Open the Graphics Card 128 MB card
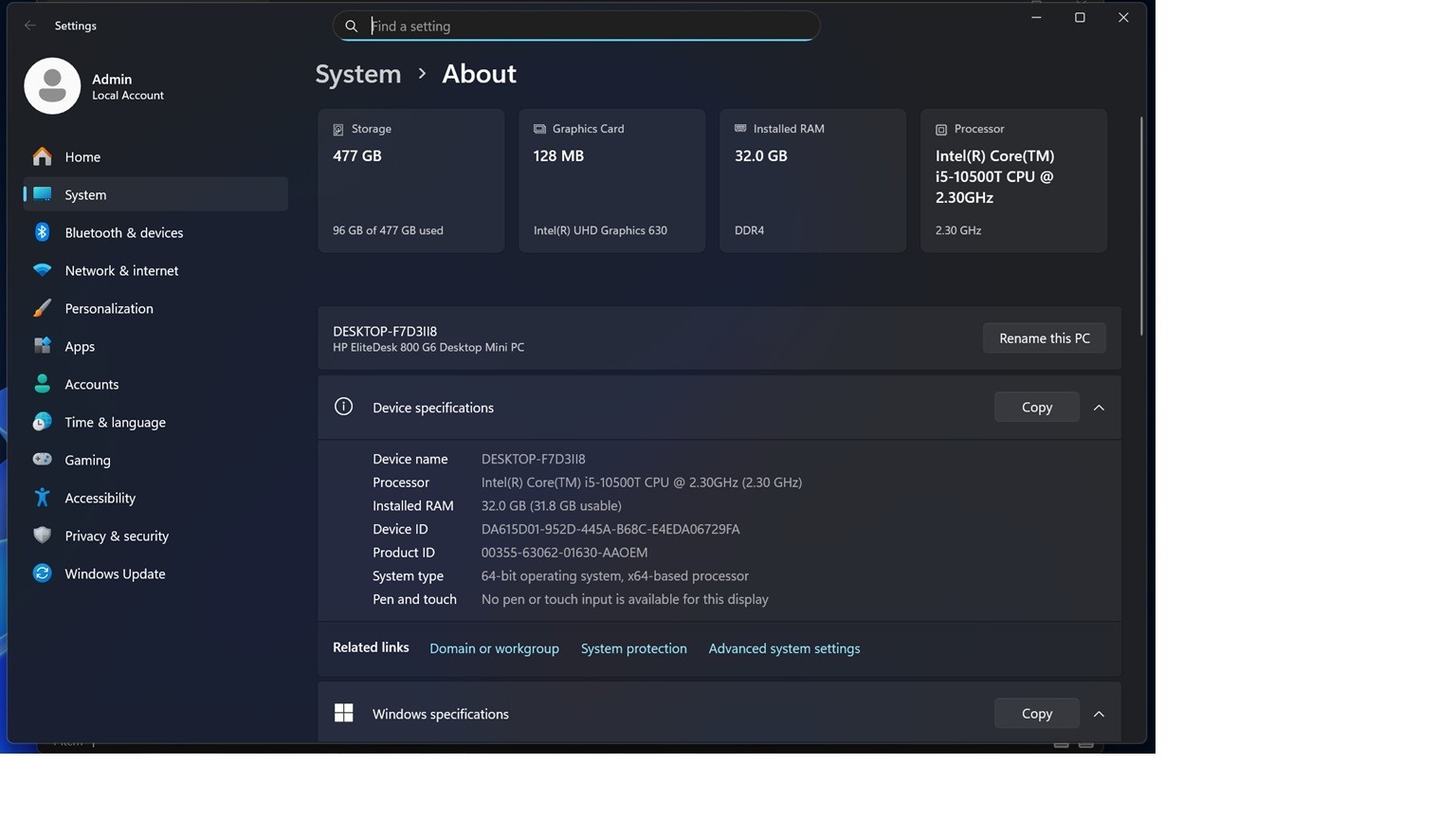 coord(611,180)
